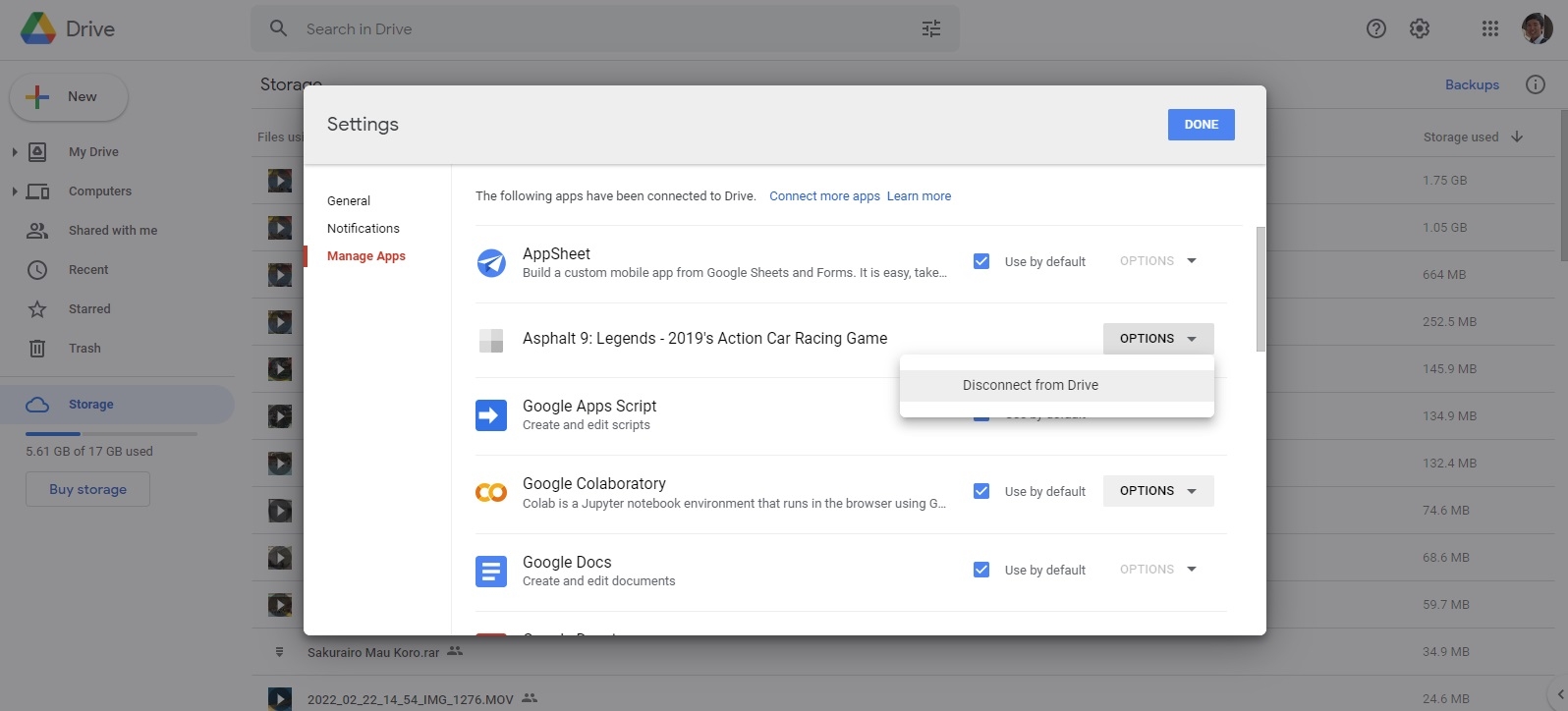Click the Trash bin icon
The image size is (1568, 711).
[37, 349]
